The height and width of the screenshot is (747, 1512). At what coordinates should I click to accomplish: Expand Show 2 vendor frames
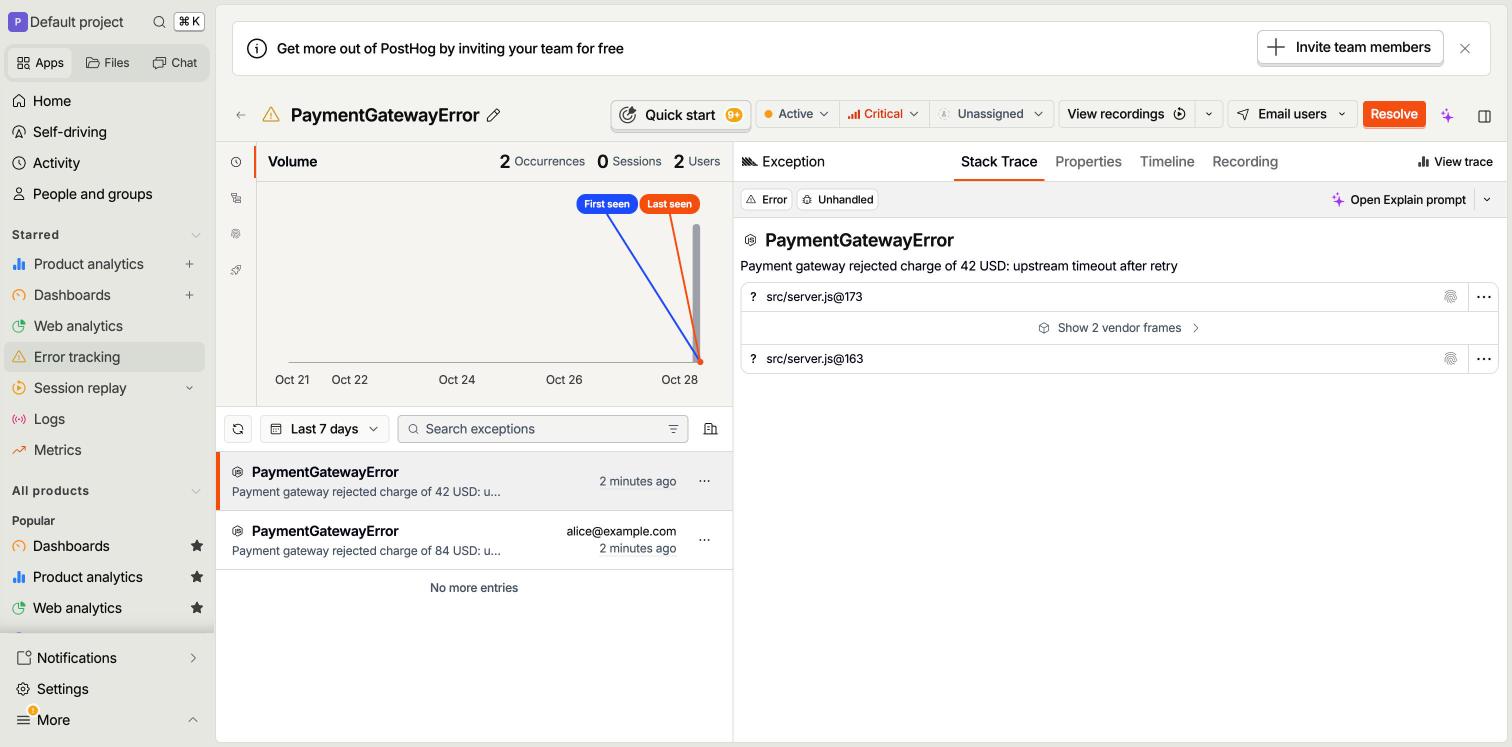[1119, 328]
